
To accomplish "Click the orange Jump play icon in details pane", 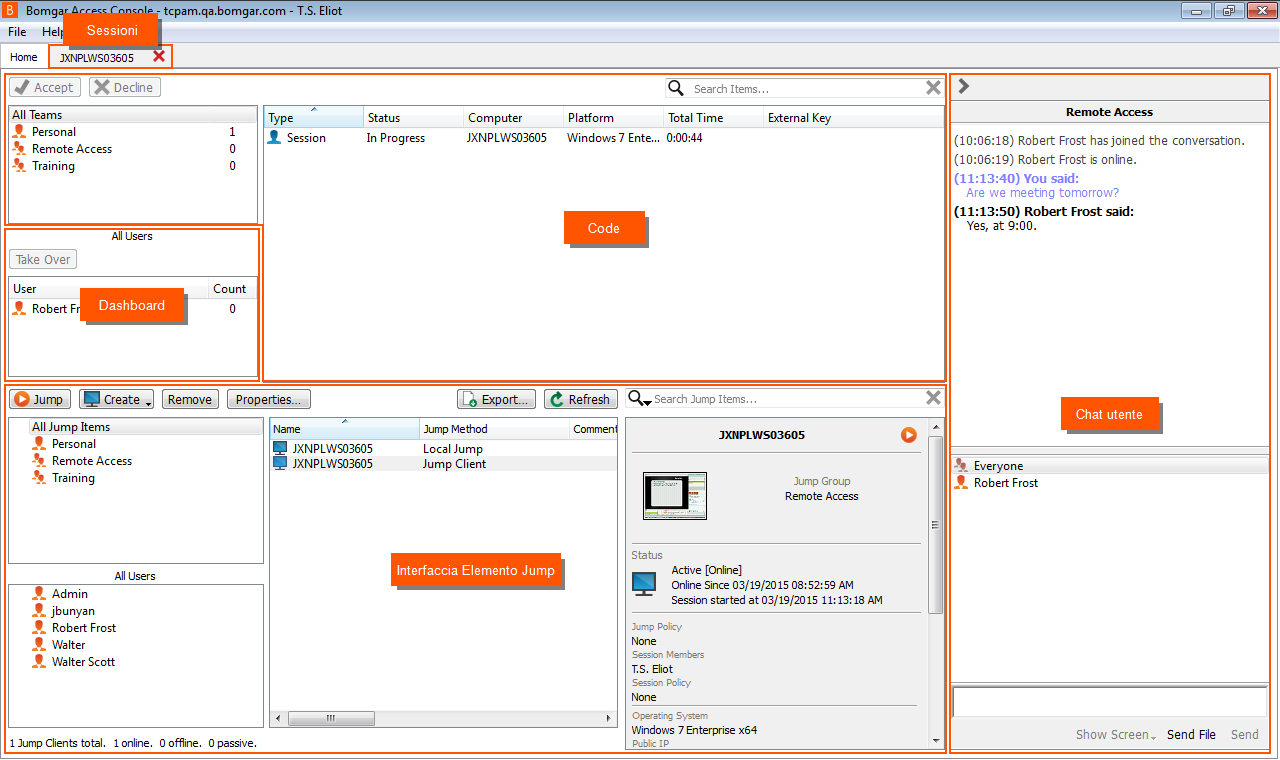I will pyautogui.click(x=908, y=435).
